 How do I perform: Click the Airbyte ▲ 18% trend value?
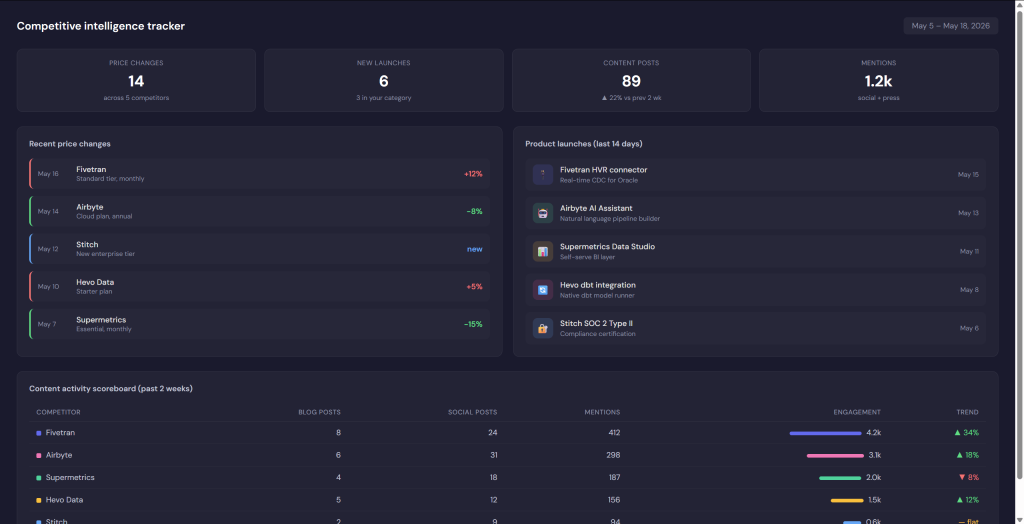coord(967,455)
